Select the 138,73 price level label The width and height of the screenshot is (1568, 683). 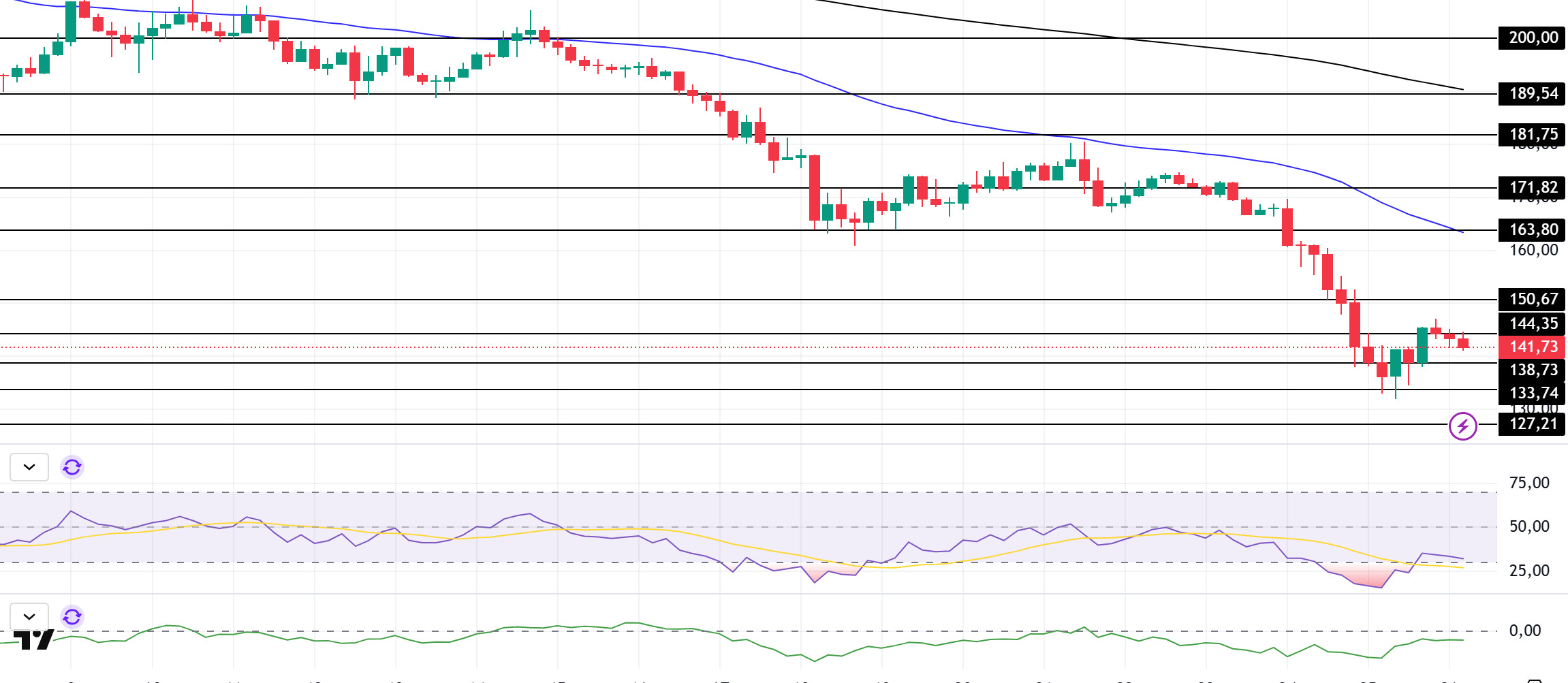(x=1532, y=370)
